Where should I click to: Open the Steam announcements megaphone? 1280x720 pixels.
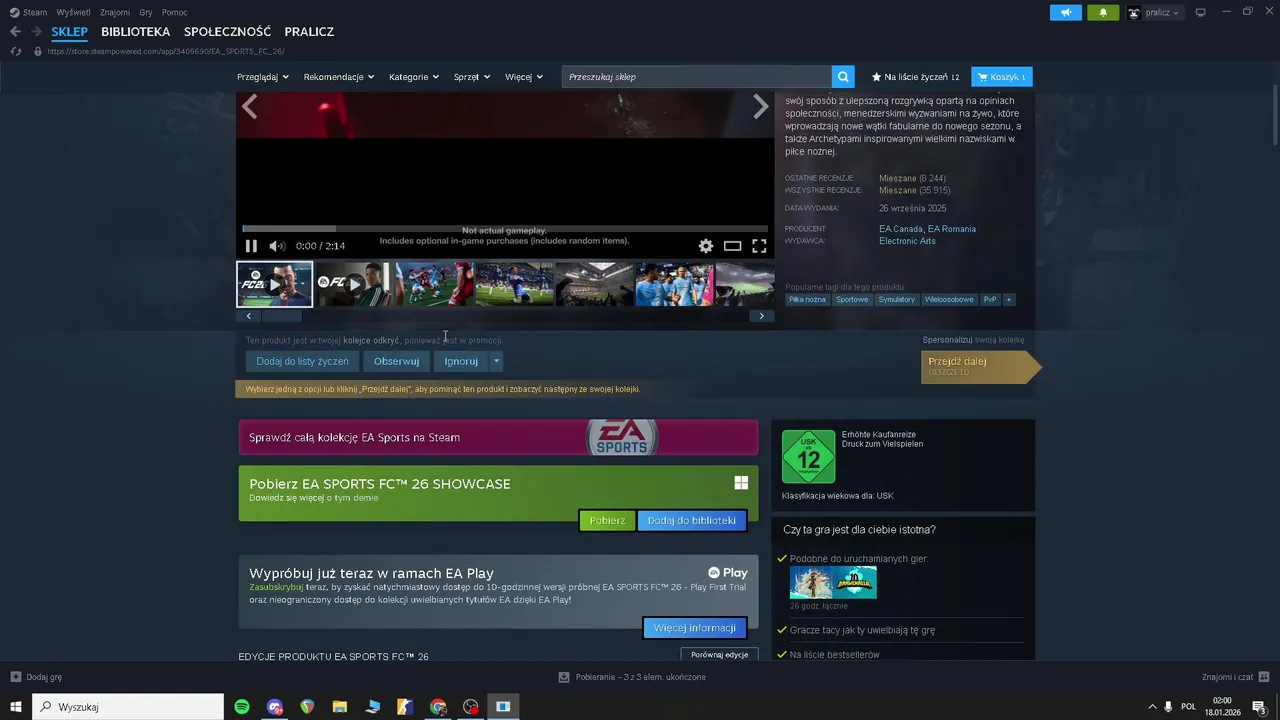1065,12
